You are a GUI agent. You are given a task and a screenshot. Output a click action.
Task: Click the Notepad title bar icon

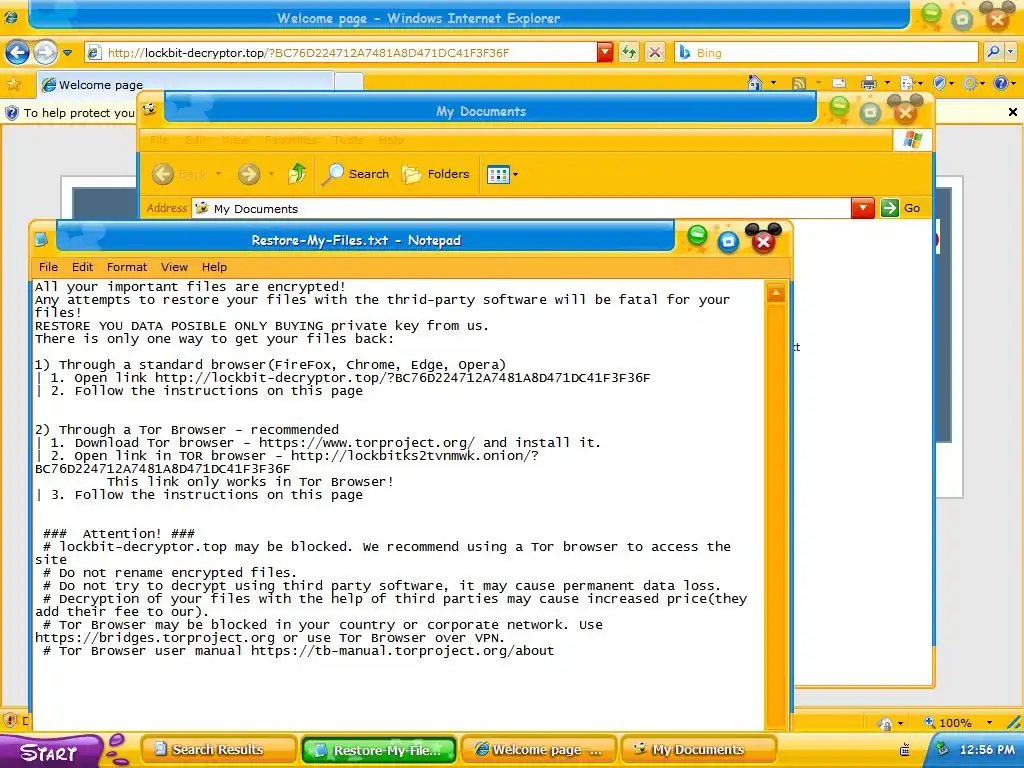point(41,240)
